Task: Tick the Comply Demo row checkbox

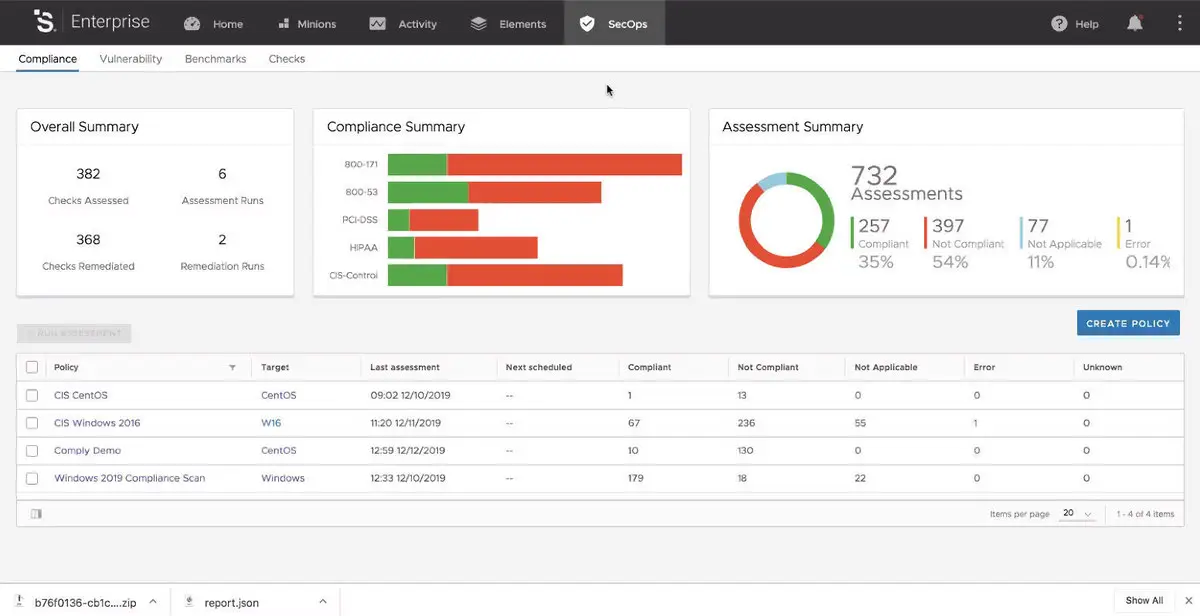Action: [x=32, y=451]
